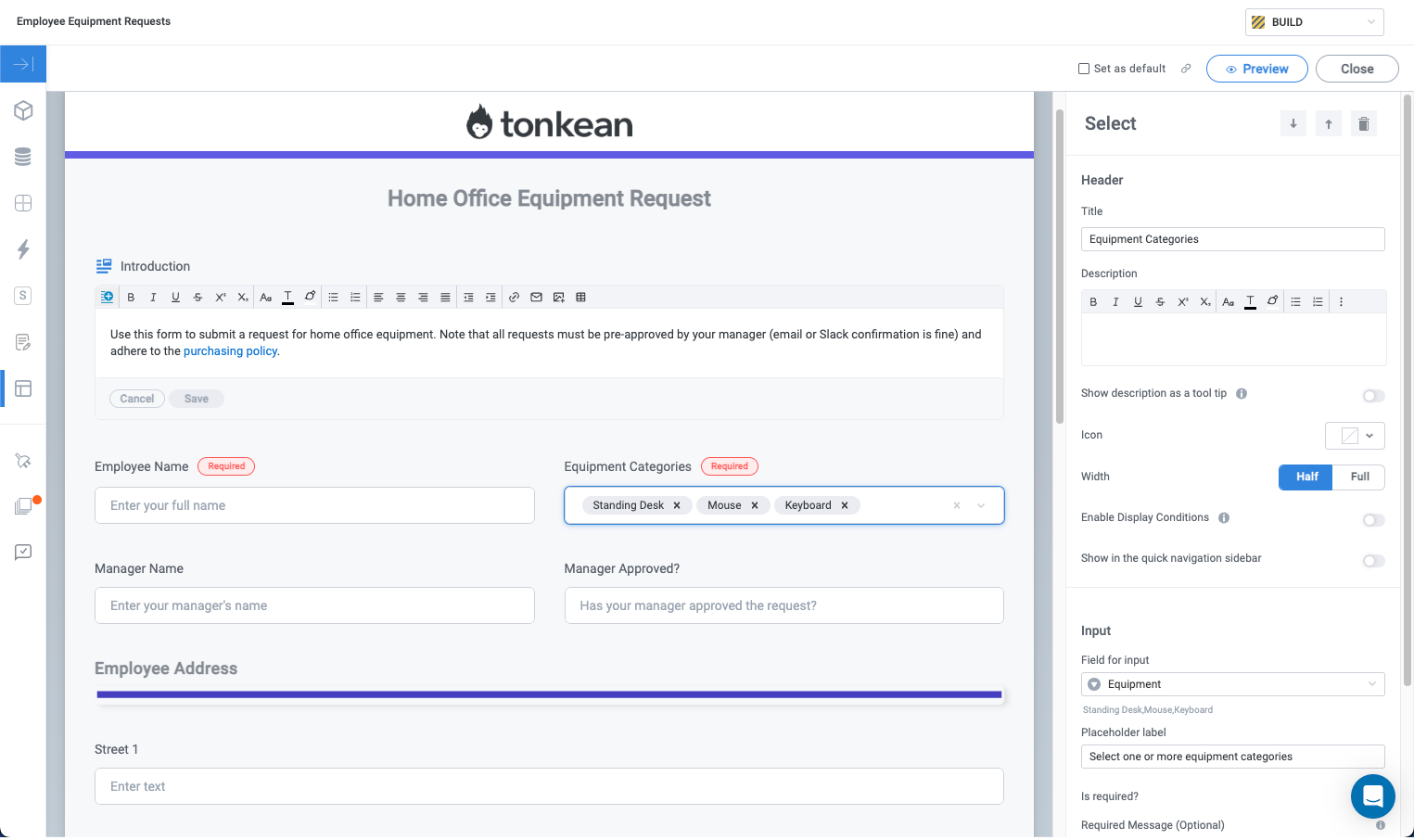The image size is (1414, 840).
Task: Insert image in Introduction toolbar
Action: [x=558, y=297]
